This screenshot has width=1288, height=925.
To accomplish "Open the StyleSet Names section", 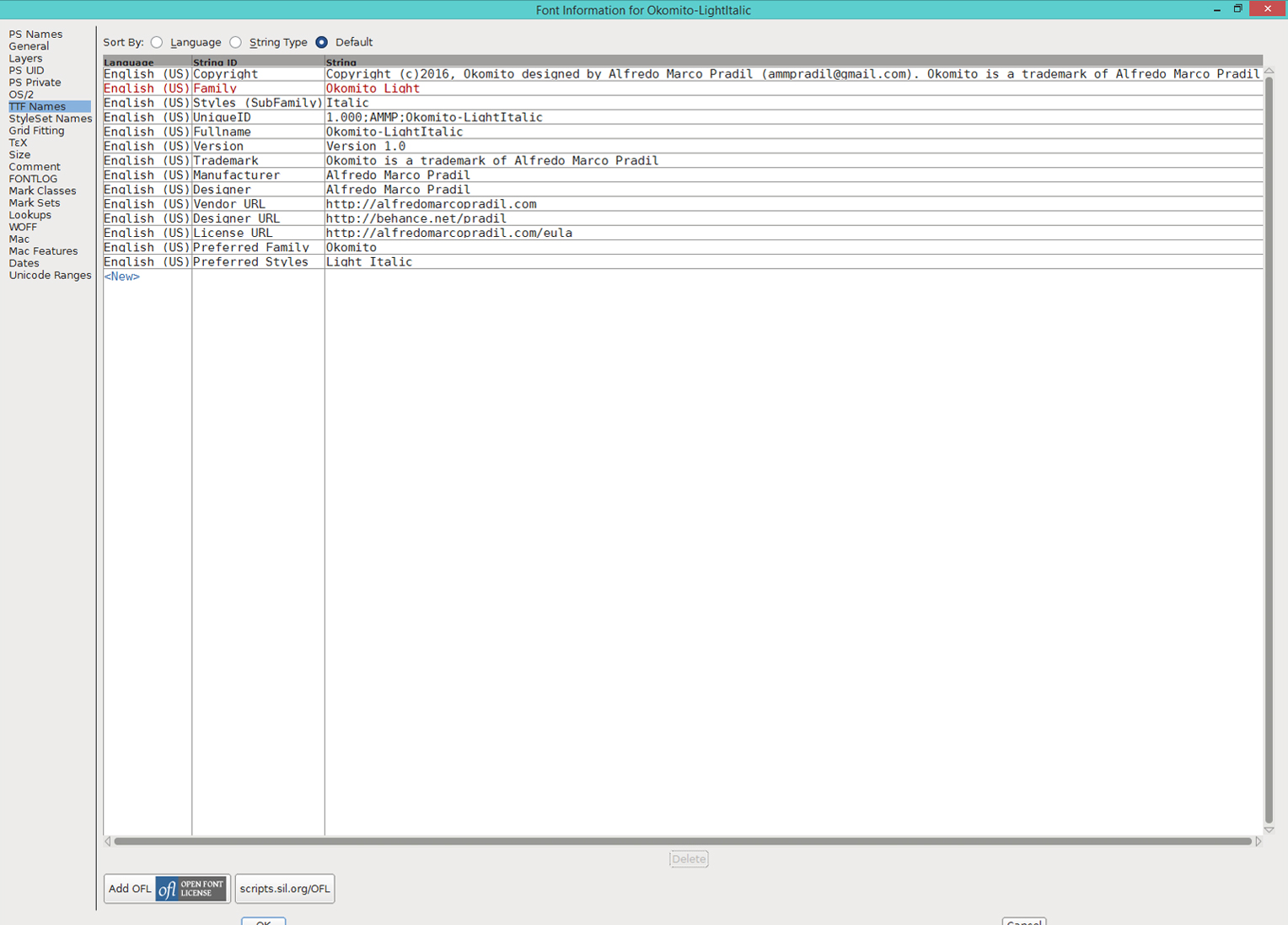I will (50, 119).
